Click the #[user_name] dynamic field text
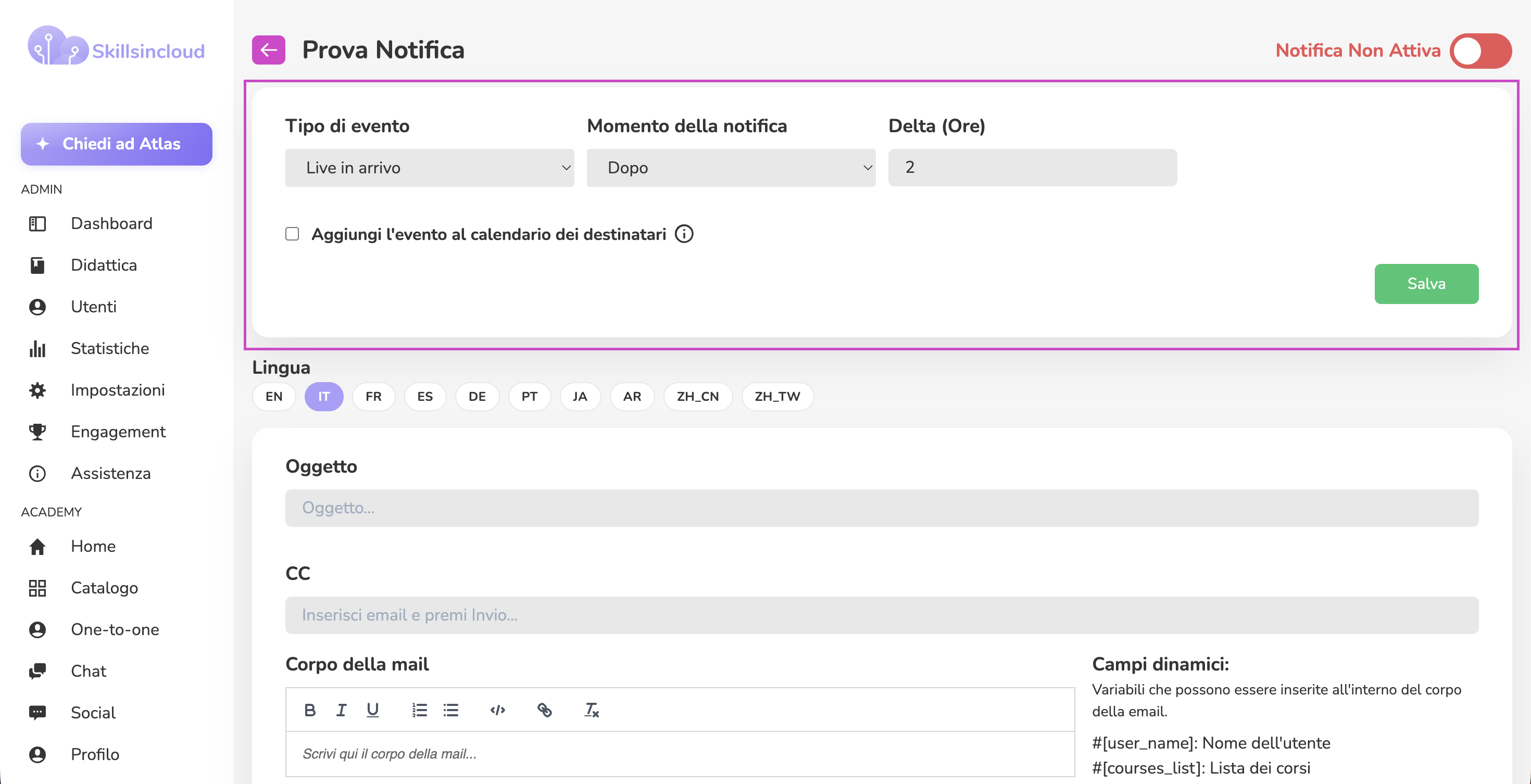Viewport: 1531px width, 784px height. point(1211,742)
